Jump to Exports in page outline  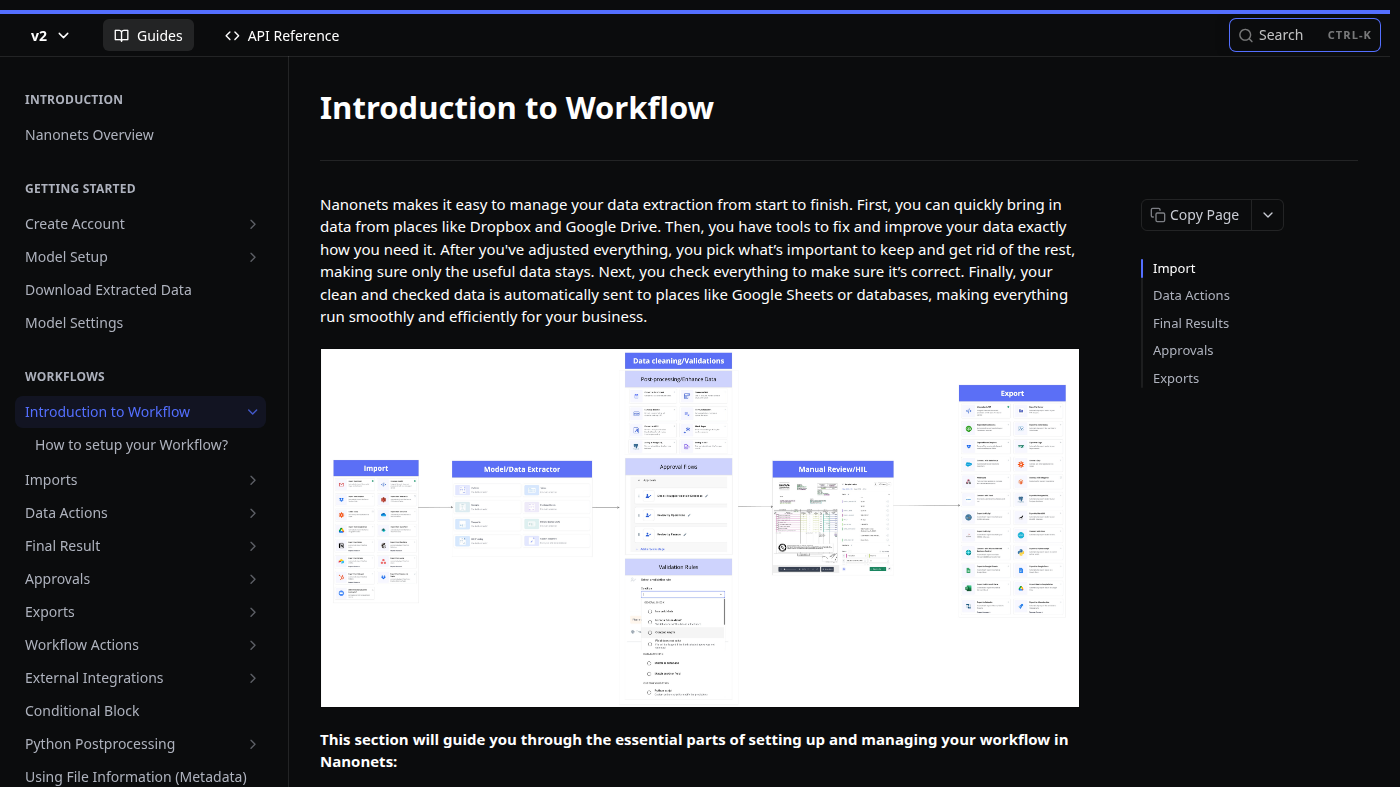pos(1176,378)
